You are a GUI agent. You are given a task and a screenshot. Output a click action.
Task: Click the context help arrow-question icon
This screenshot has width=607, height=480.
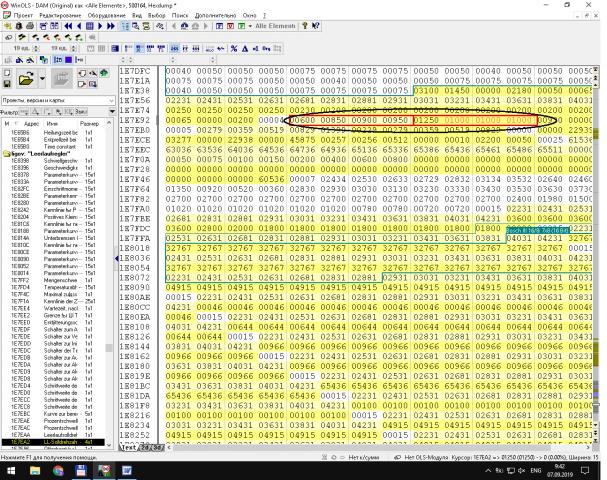coord(316,26)
